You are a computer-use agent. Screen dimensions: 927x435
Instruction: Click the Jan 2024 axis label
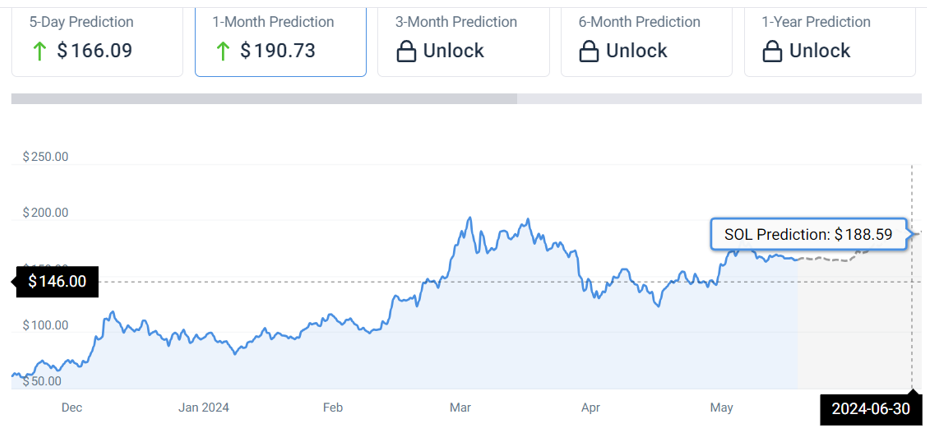tap(203, 407)
